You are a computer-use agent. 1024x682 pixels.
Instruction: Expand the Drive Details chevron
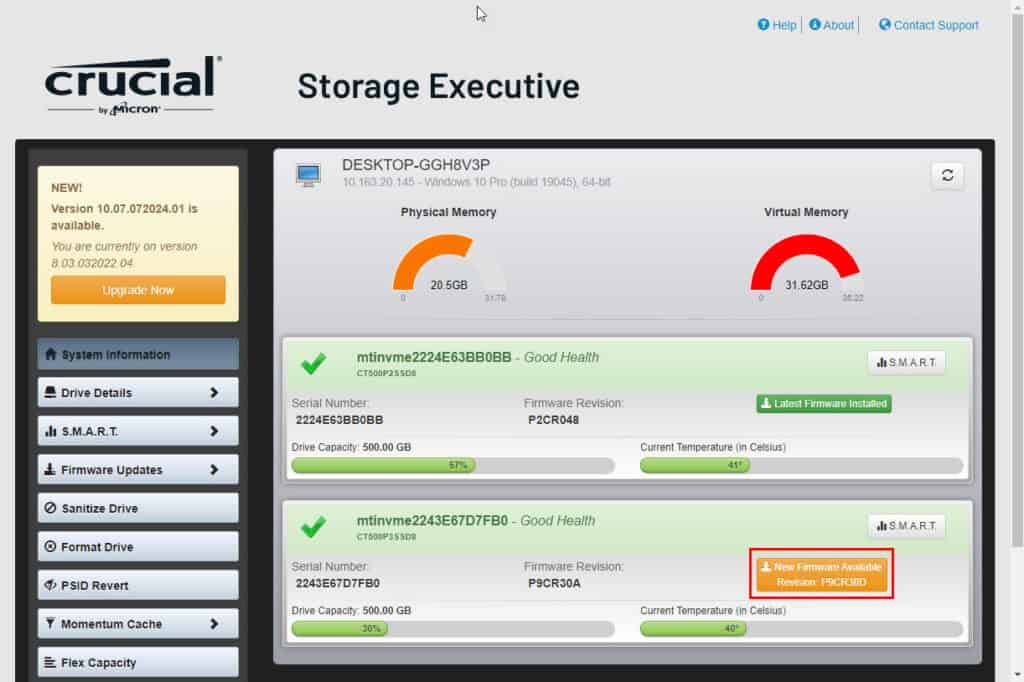[x=214, y=393]
